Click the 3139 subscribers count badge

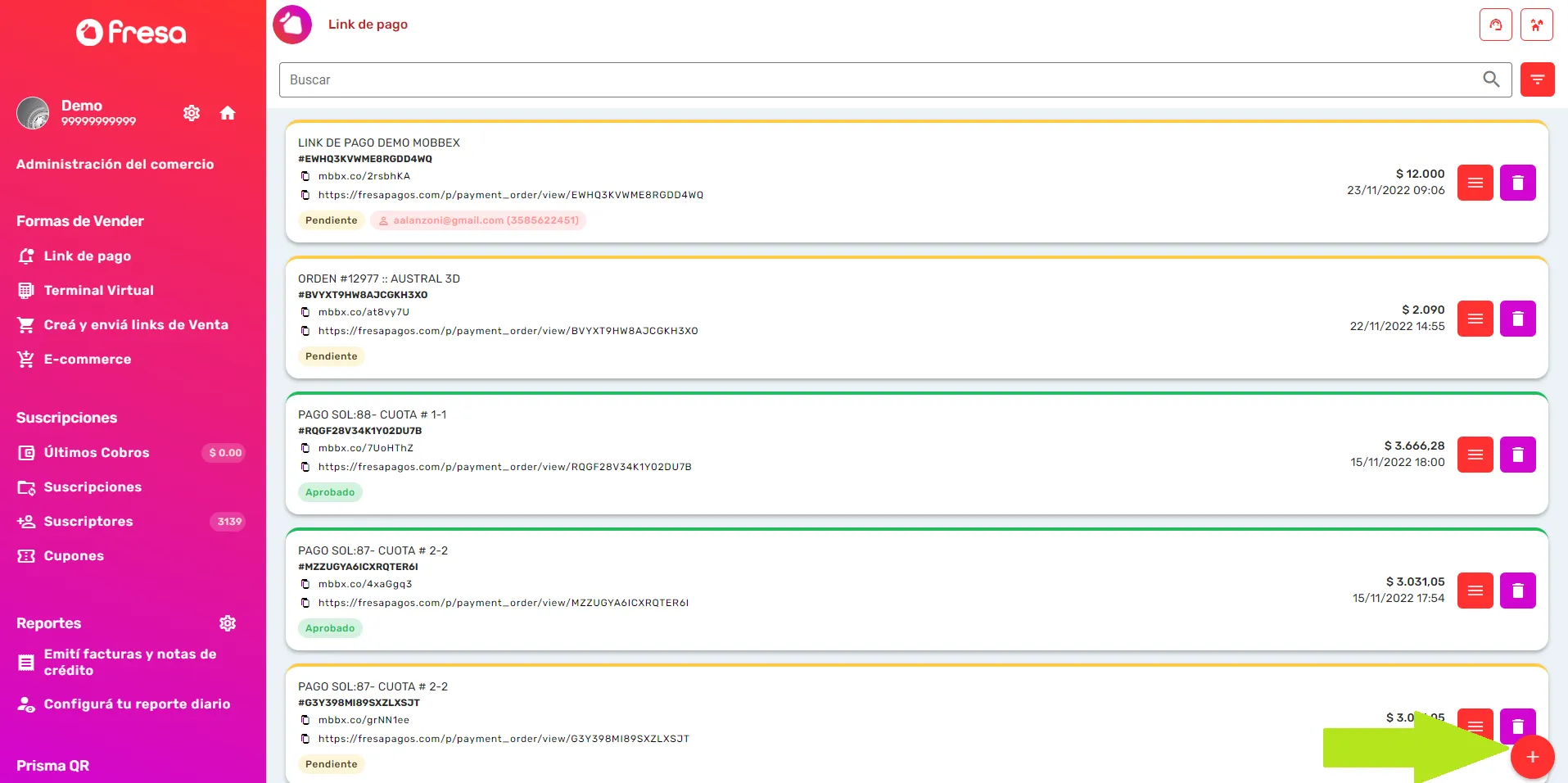[229, 521]
